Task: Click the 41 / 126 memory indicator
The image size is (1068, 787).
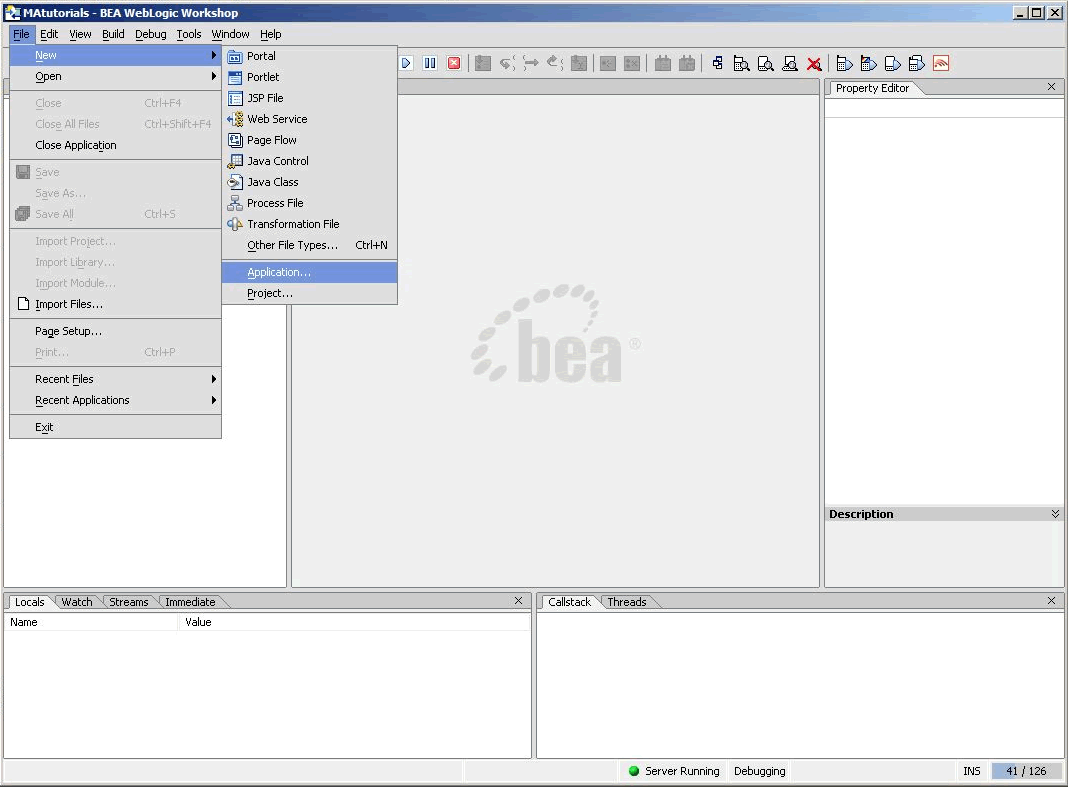Action: [x=1026, y=771]
